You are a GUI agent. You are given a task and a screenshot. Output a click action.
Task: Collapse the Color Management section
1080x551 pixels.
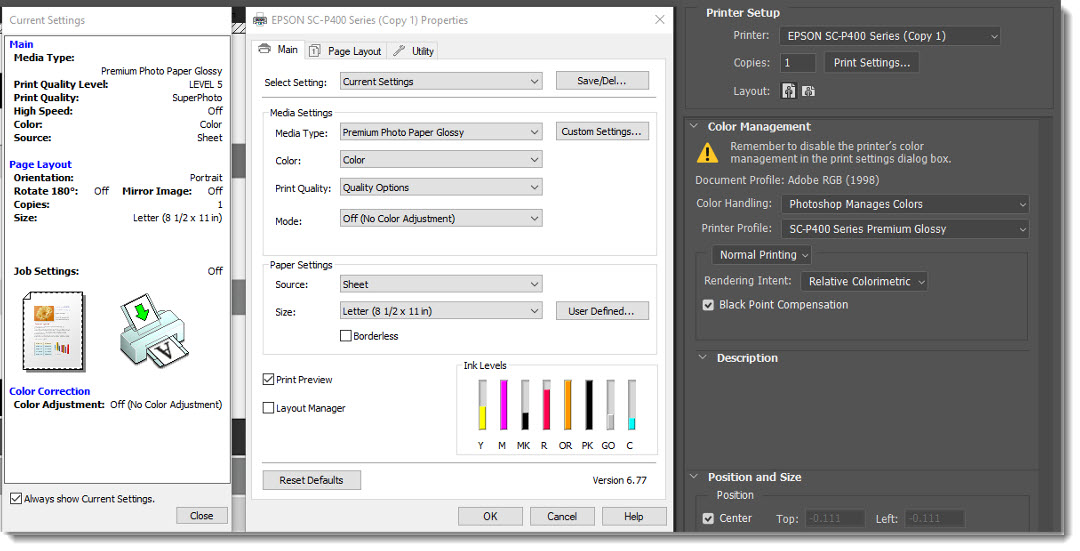(695, 127)
